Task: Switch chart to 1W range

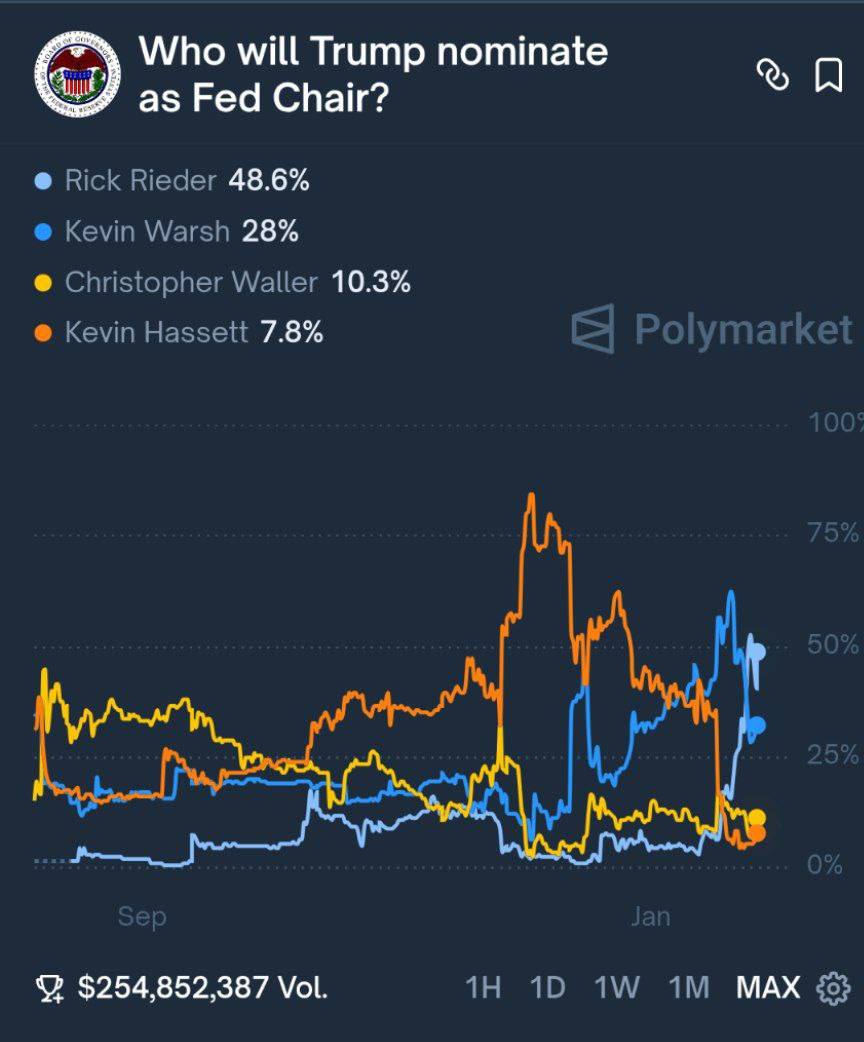Action: 616,988
